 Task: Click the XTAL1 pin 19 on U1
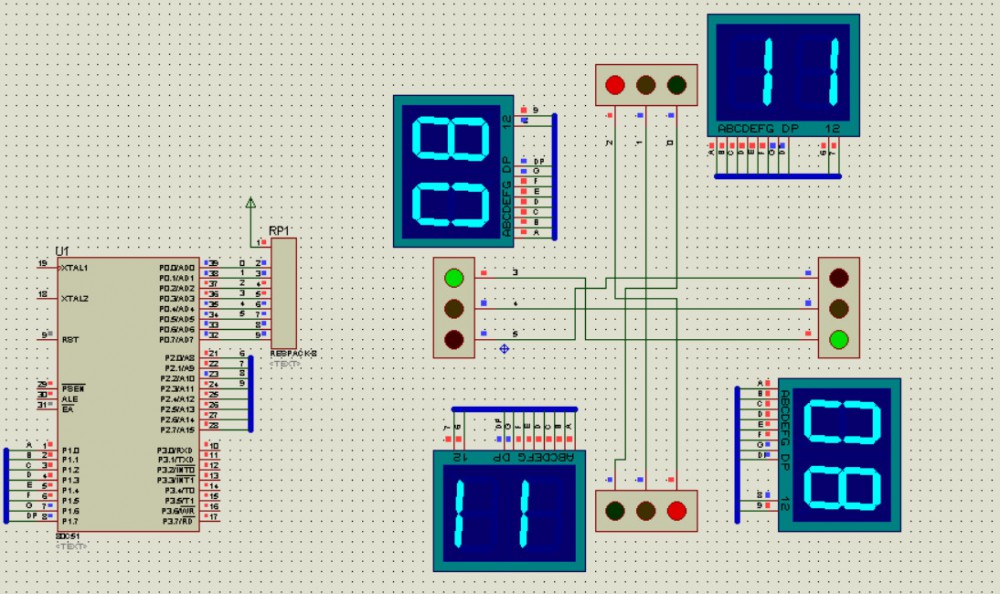point(75,268)
